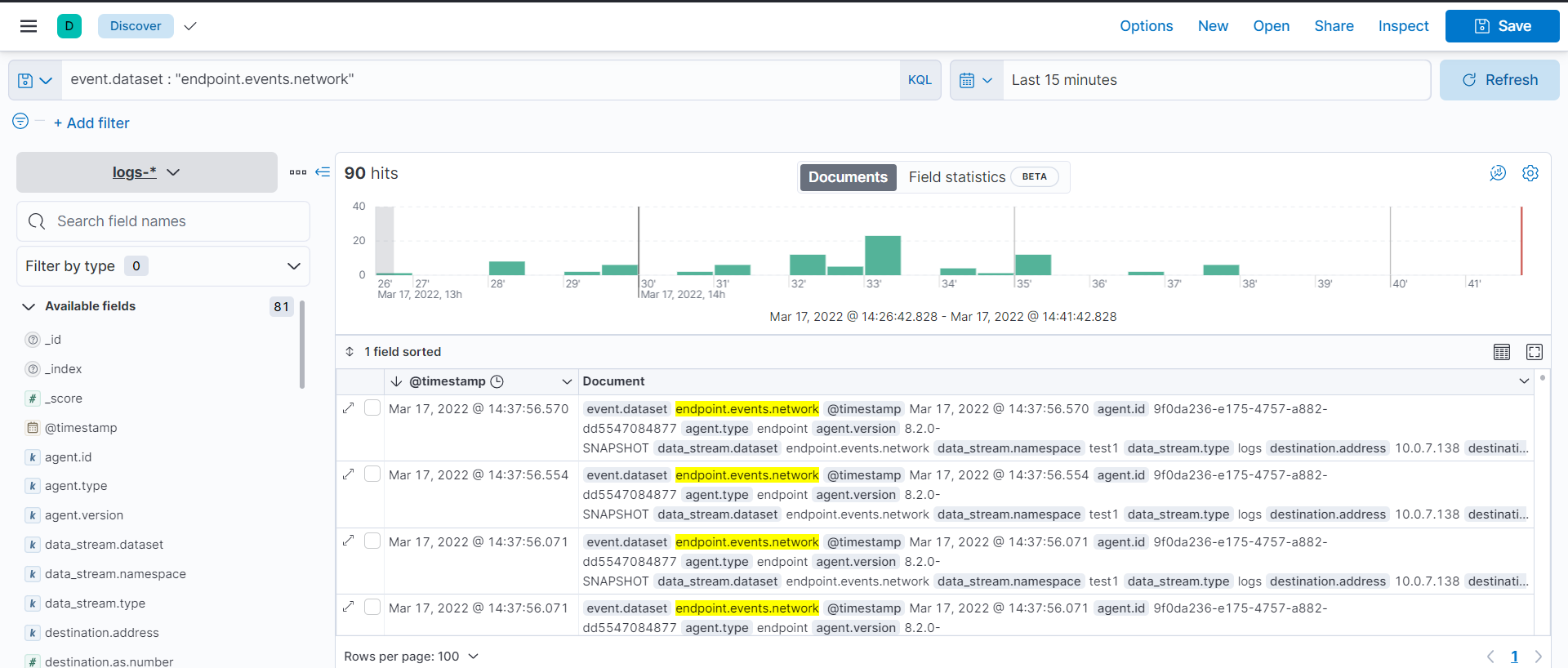The width and height of the screenshot is (1568, 668).
Task: Click the @timestamp date field icon
Action: (x=33, y=428)
